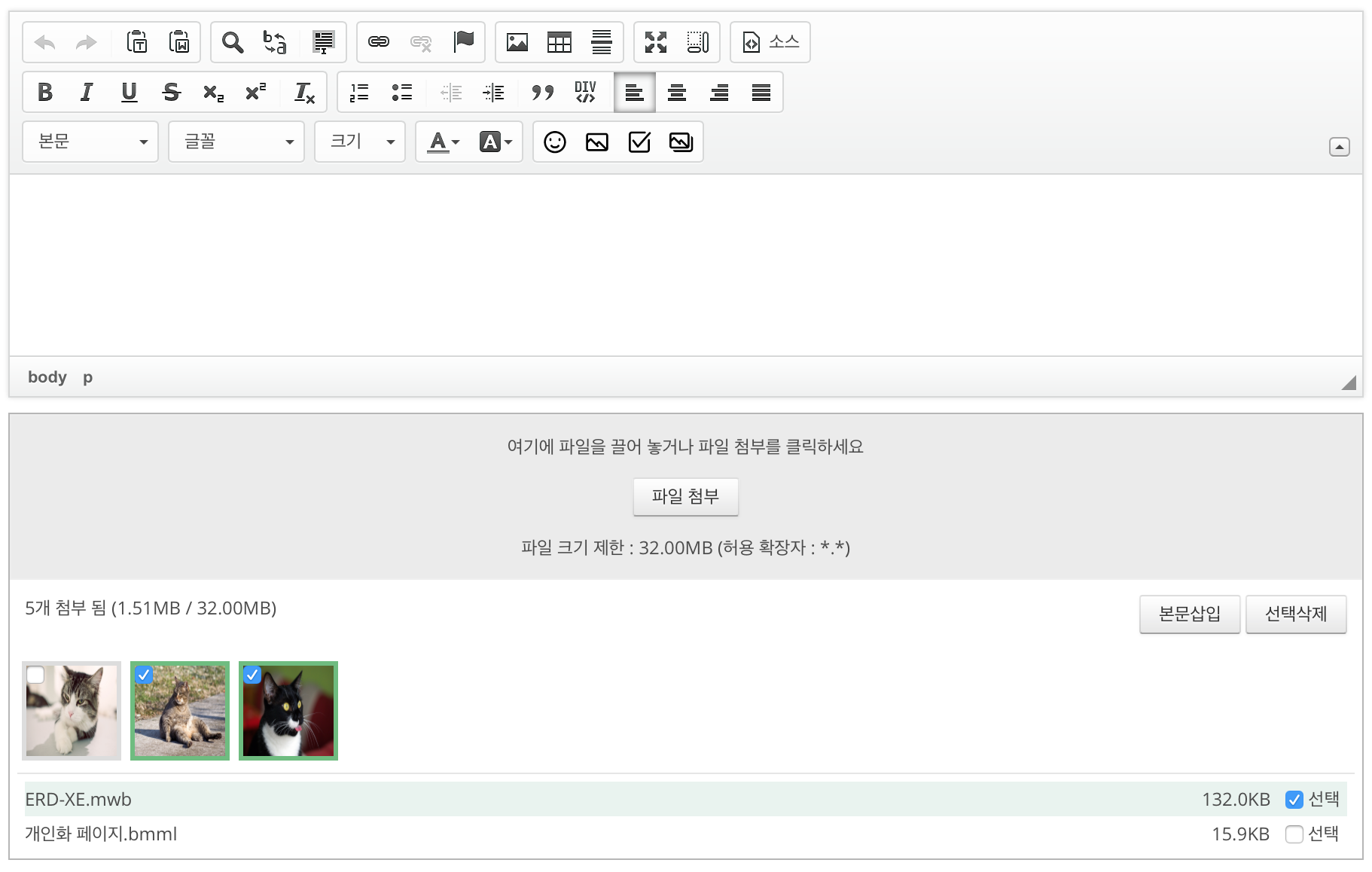Insert a hyperlink using link icon
1372x872 pixels.
(378, 43)
